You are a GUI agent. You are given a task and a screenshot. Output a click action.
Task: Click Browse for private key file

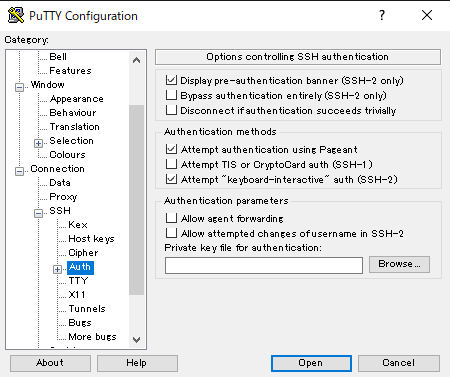[399, 264]
